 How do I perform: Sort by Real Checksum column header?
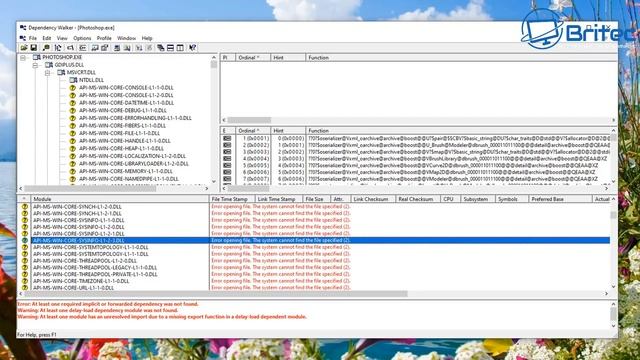coord(418,199)
